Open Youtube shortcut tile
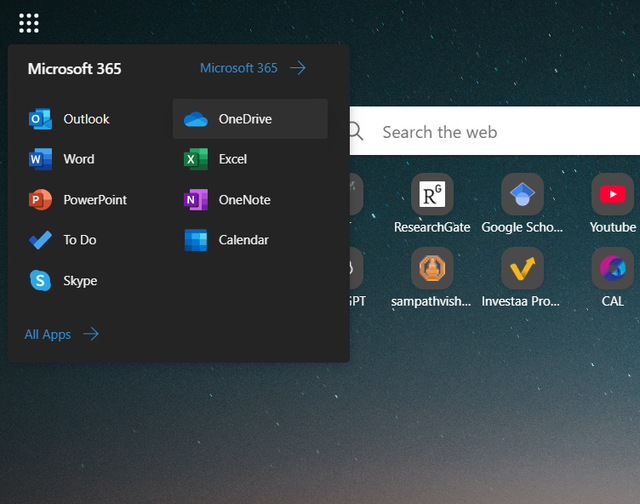Image resolution: width=640 pixels, height=504 pixels. click(613, 203)
